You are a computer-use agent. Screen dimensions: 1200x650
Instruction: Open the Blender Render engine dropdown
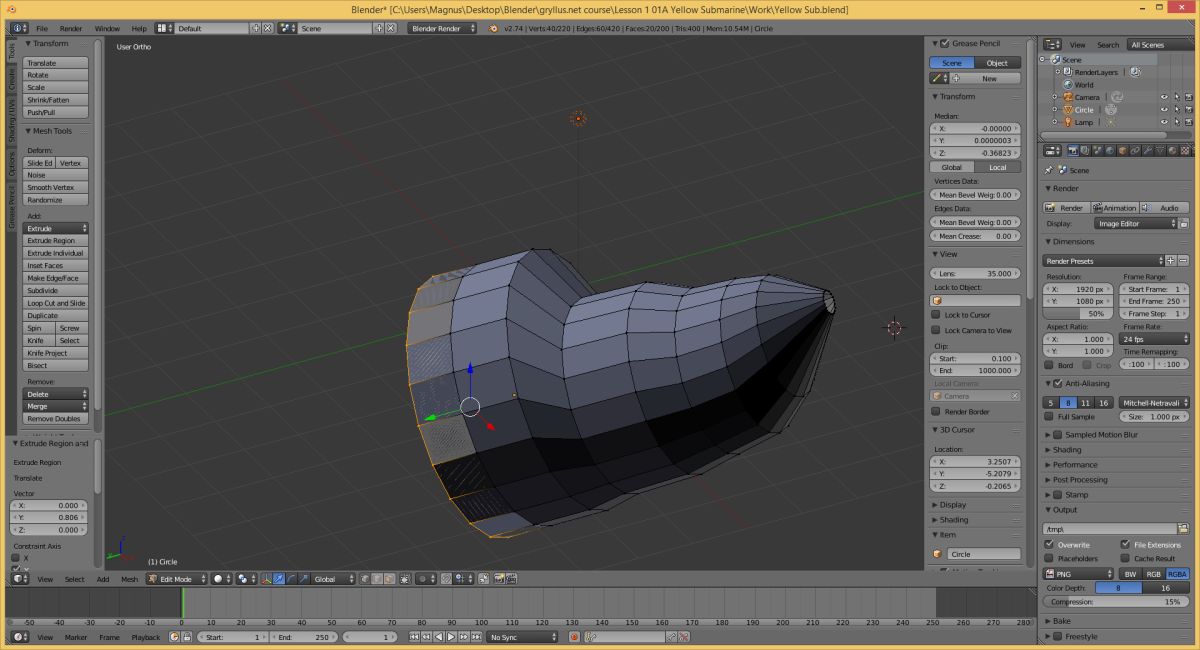442,28
